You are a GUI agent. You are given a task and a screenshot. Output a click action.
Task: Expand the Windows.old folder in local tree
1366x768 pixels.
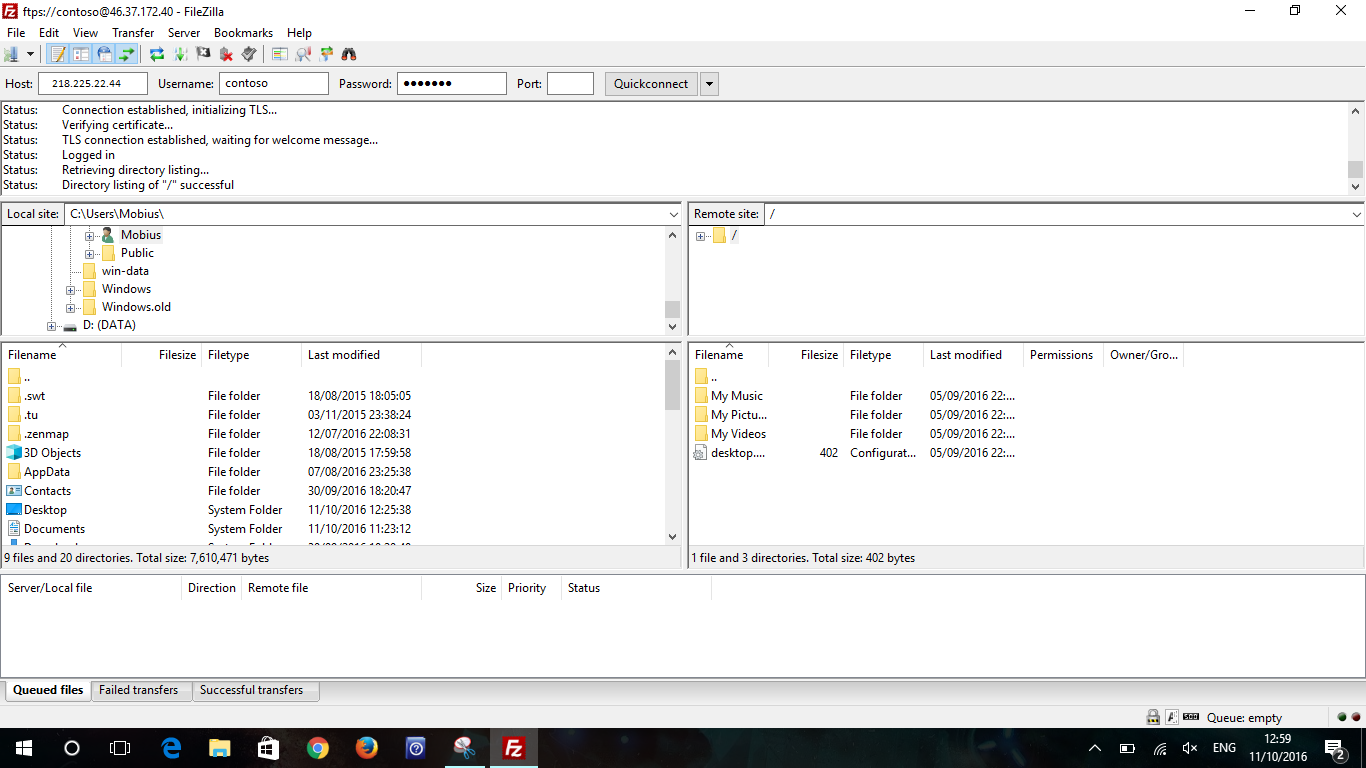71,308
